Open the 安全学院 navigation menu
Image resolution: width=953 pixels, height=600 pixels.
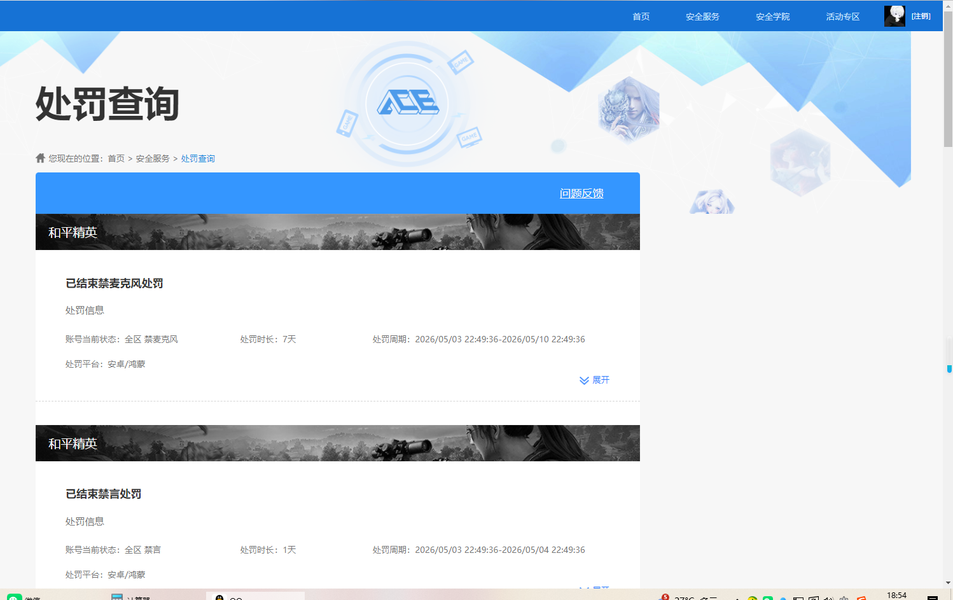[772, 16]
